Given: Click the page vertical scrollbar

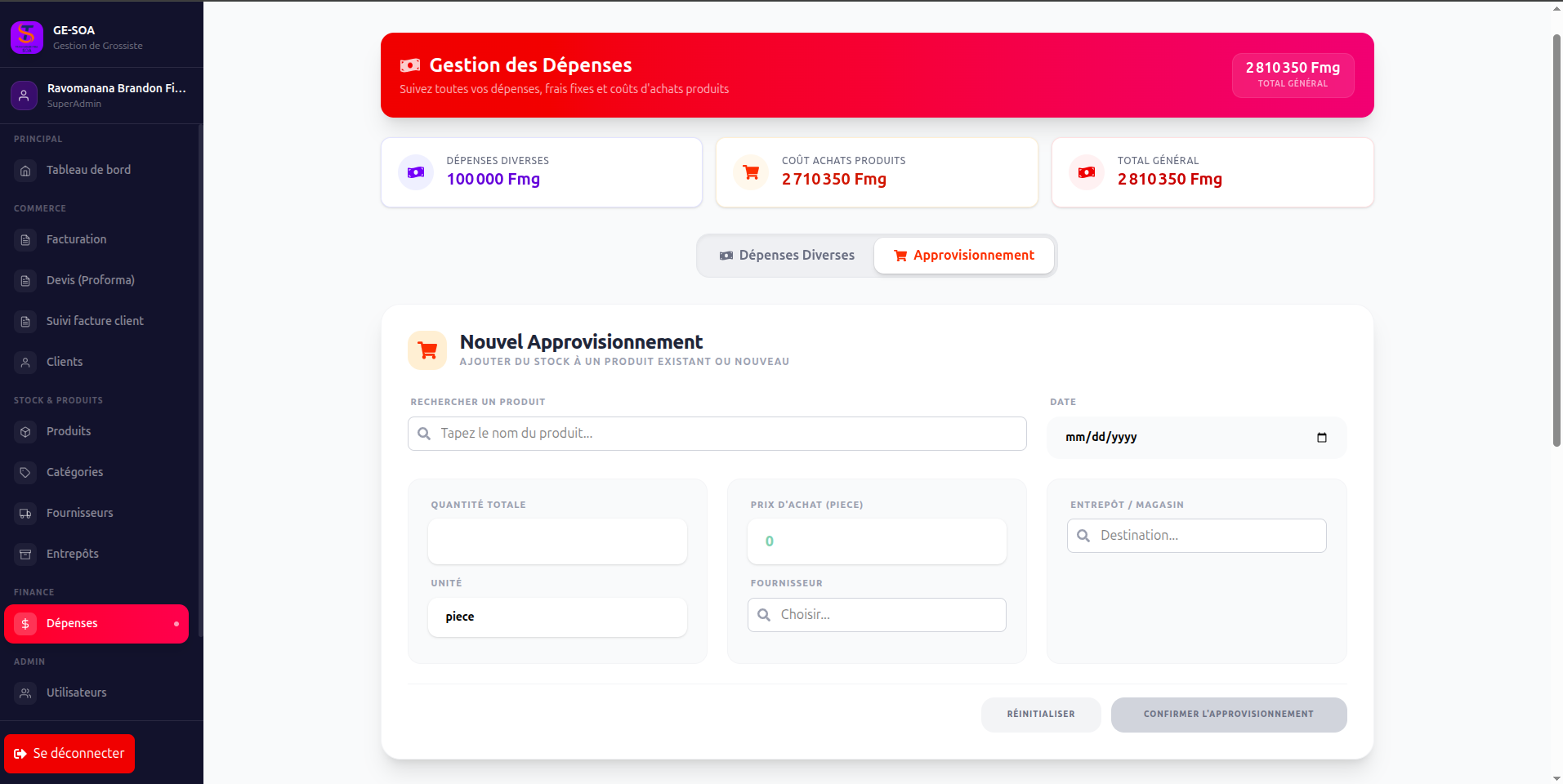Looking at the screenshot, I should [1556, 241].
